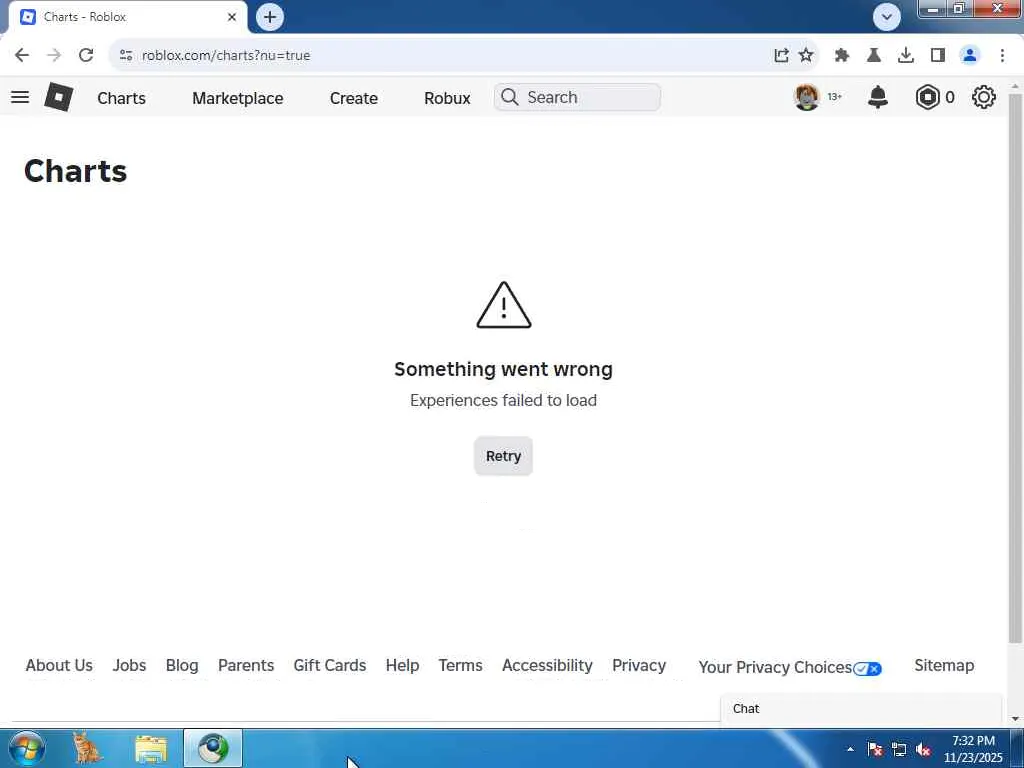The image size is (1024, 768).
Task: Reload the page with refresh icon
Action: point(86,55)
